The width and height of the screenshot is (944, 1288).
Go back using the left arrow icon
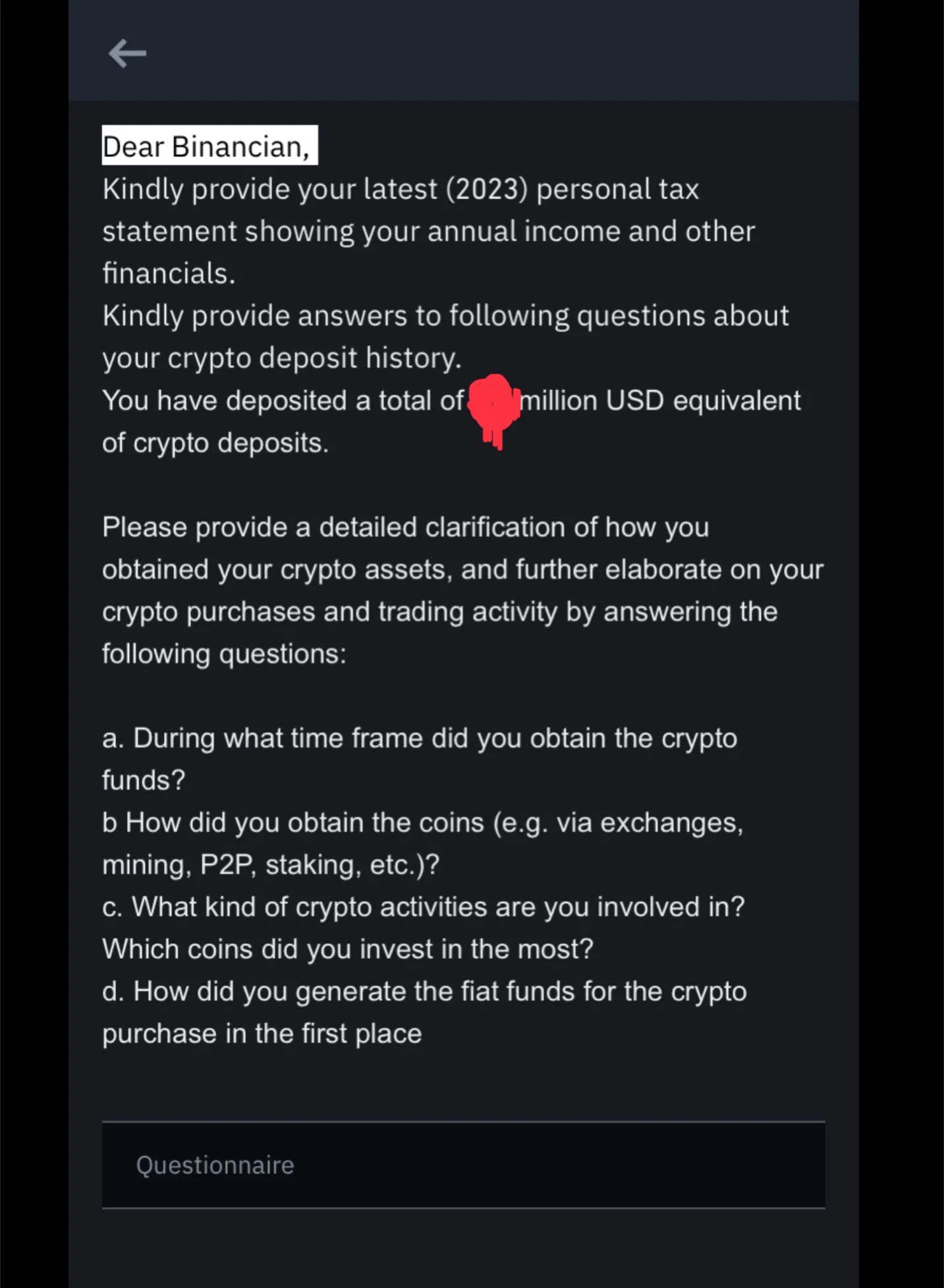(x=127, y=53)
